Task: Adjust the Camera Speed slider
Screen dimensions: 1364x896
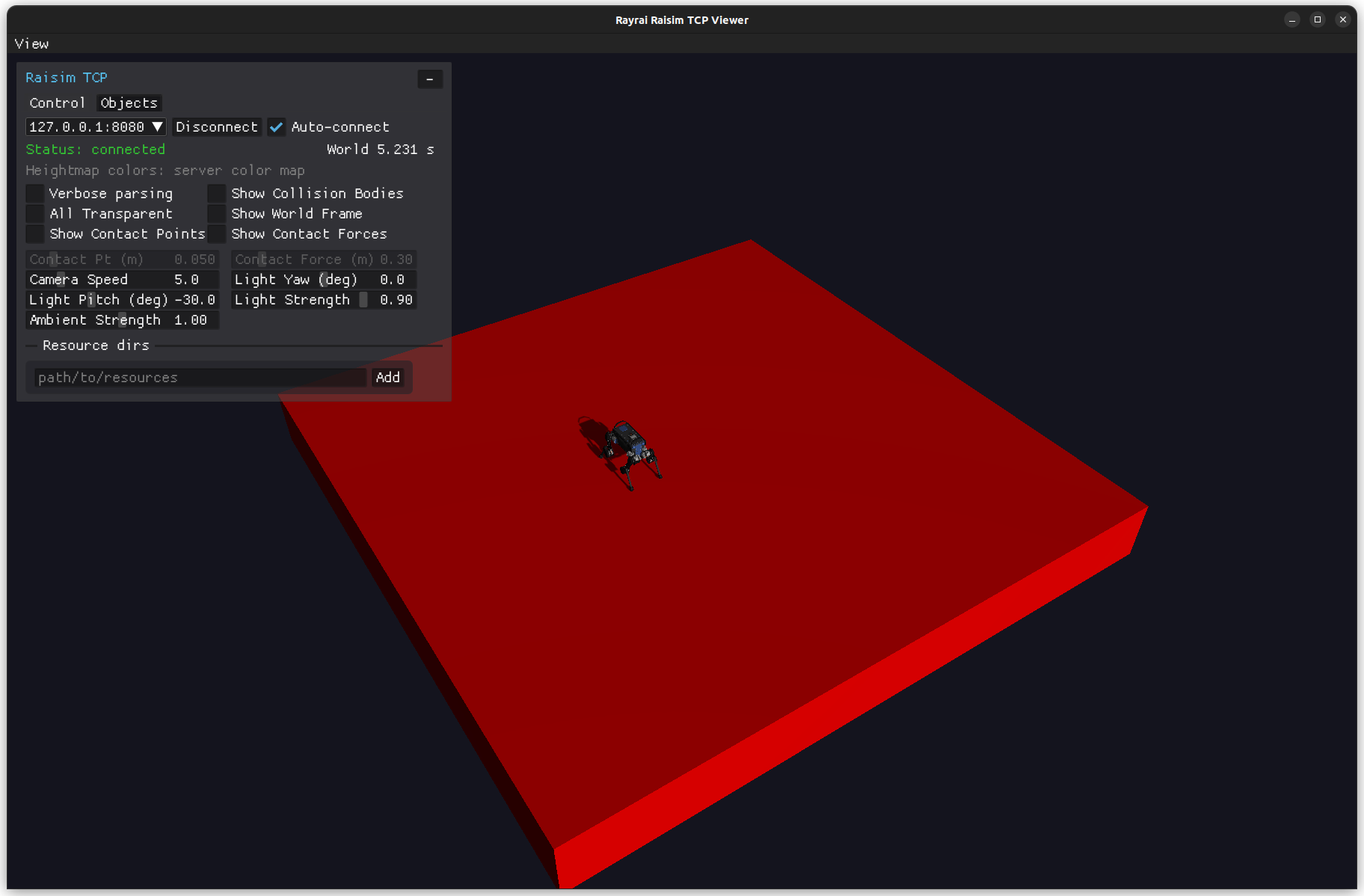Action: (123, 279)
